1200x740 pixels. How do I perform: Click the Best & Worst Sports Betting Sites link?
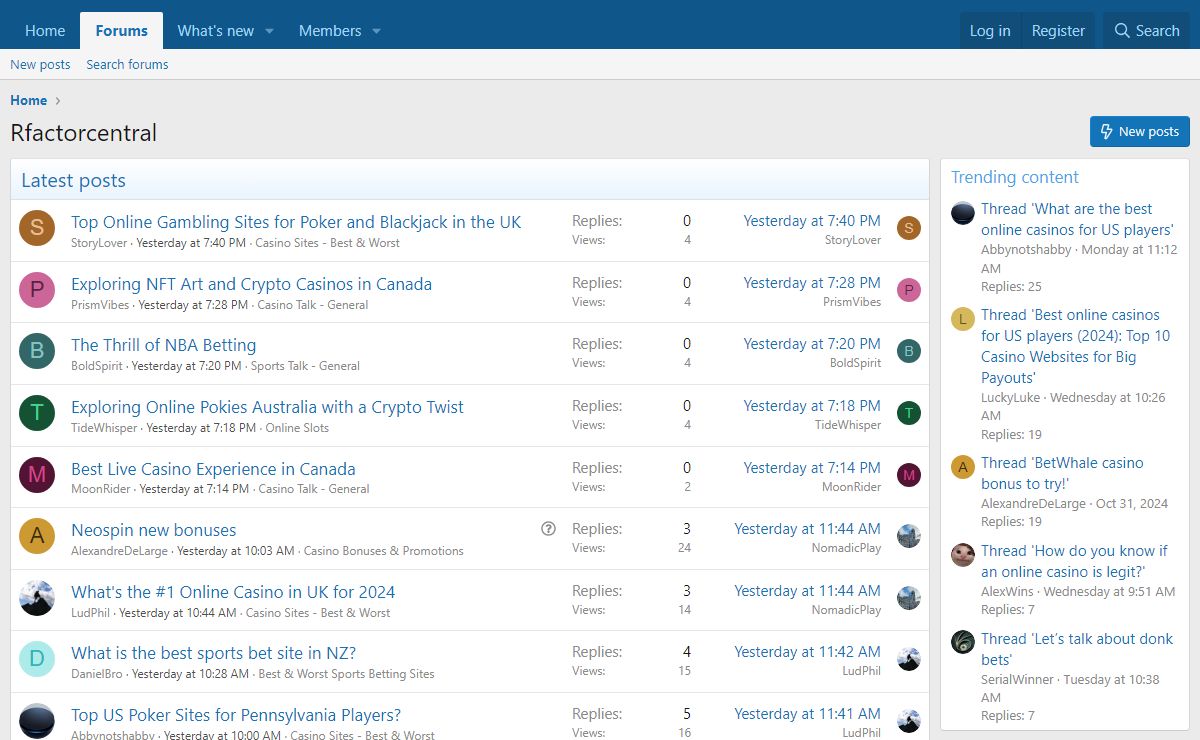tap(346, 674)
